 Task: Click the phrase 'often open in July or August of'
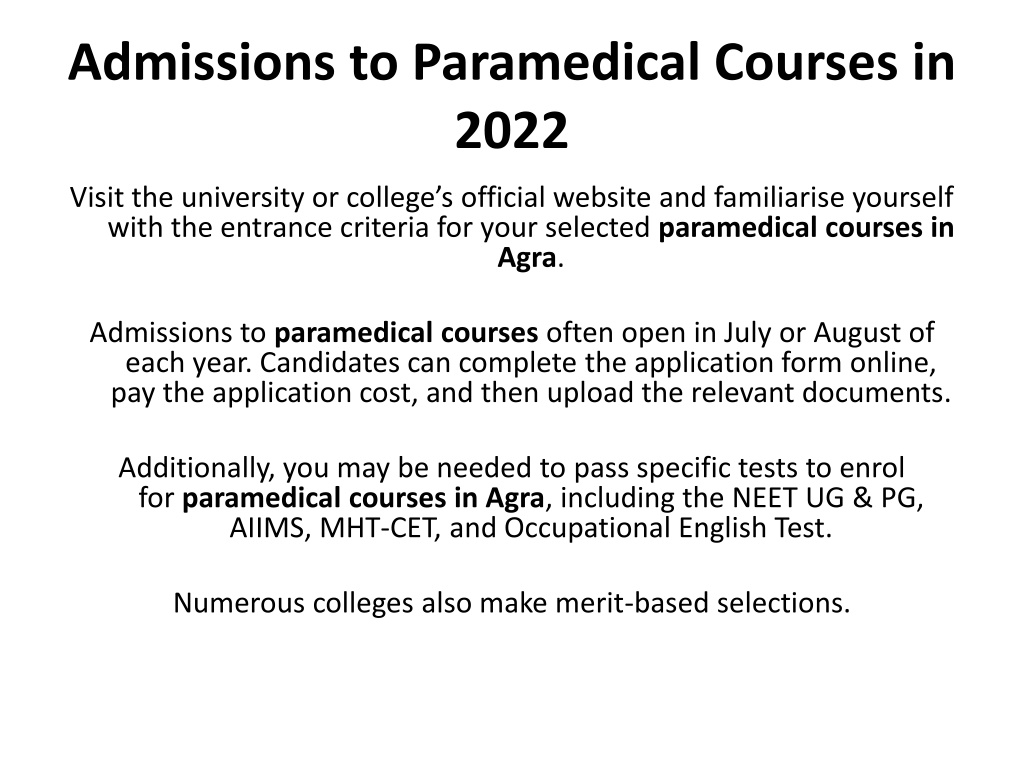pyautogui.click(x=740, y=333)
